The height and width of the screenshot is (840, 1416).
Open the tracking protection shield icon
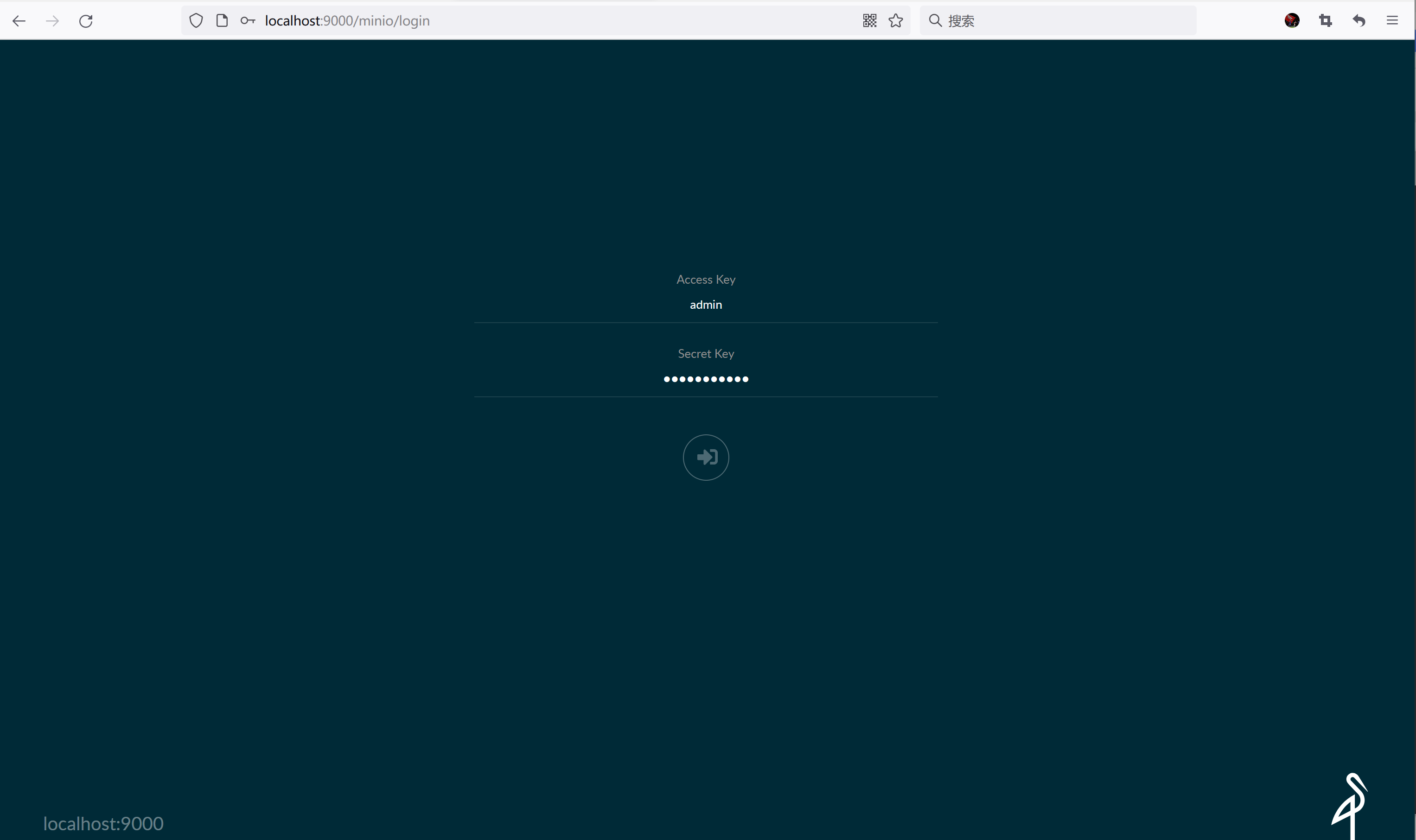tap(196, 21)
